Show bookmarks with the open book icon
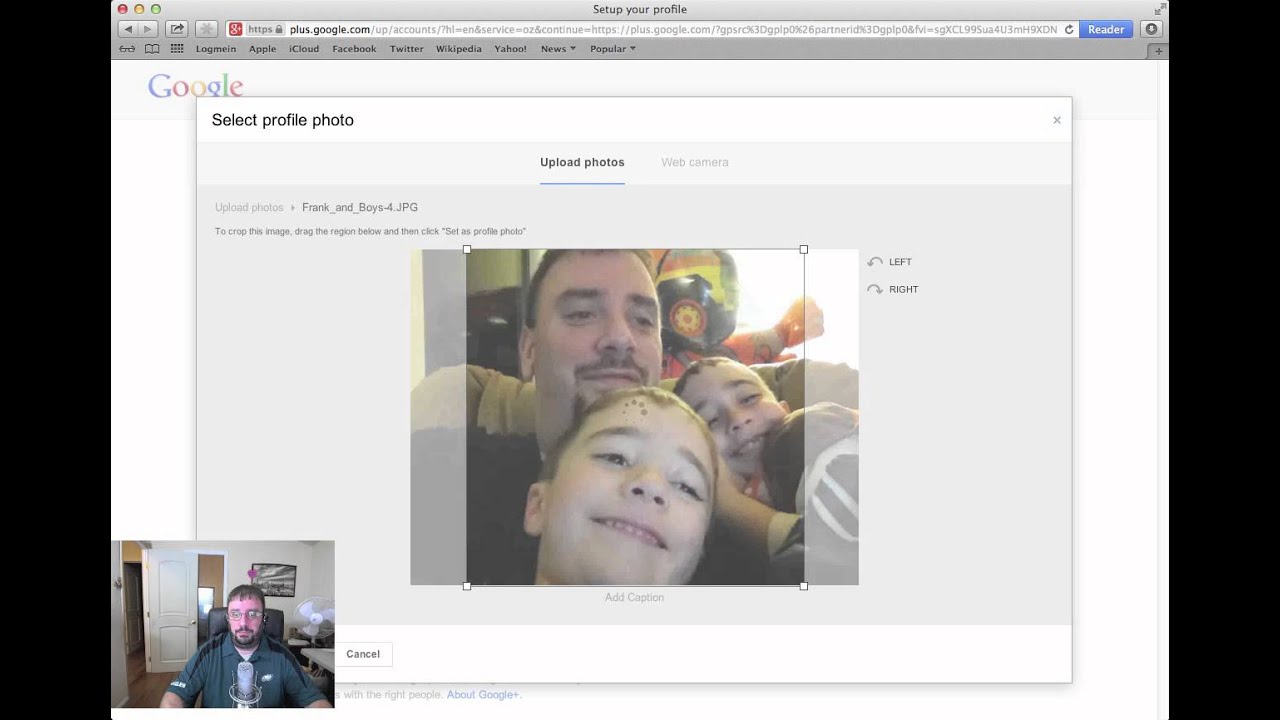The image size is (1280, 720). (152, 48)
